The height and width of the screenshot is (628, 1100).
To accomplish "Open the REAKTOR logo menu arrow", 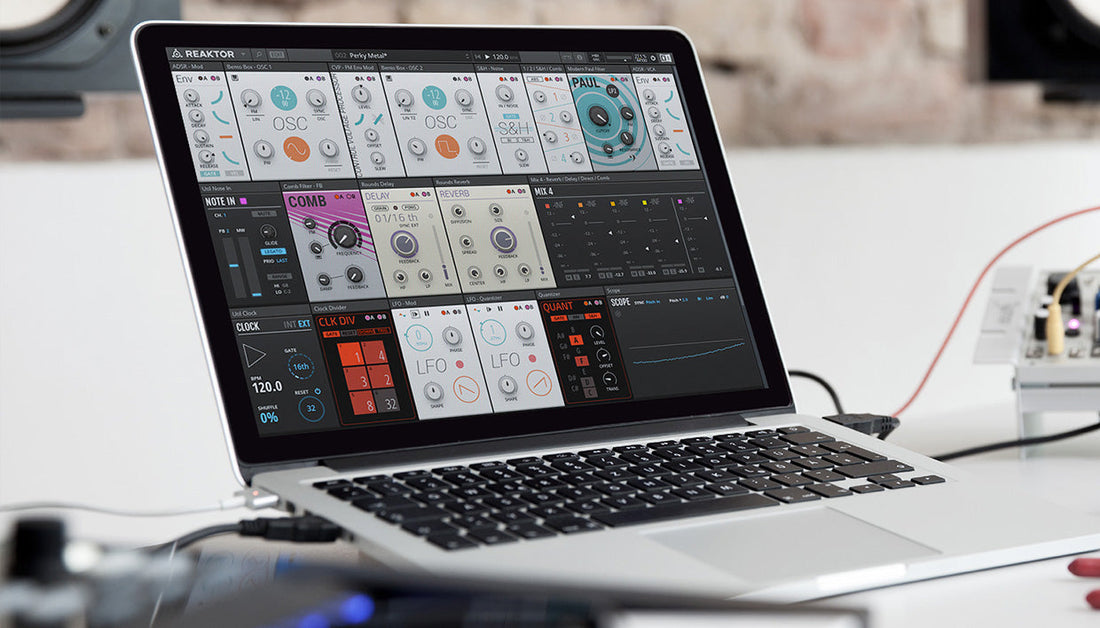I will click(x=243, y=54).
